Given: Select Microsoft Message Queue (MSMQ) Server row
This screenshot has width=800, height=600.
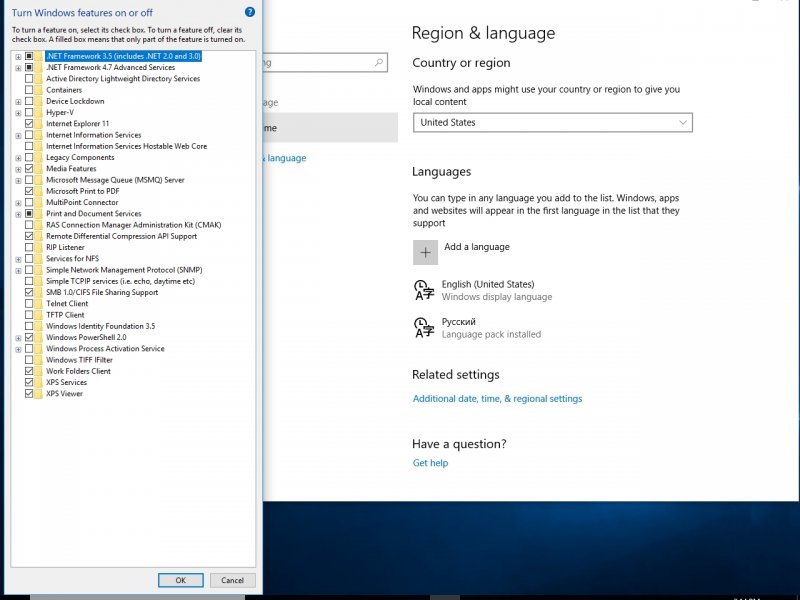Looking at the screenshot, I should pyautogui.click(x=115, y=180).
